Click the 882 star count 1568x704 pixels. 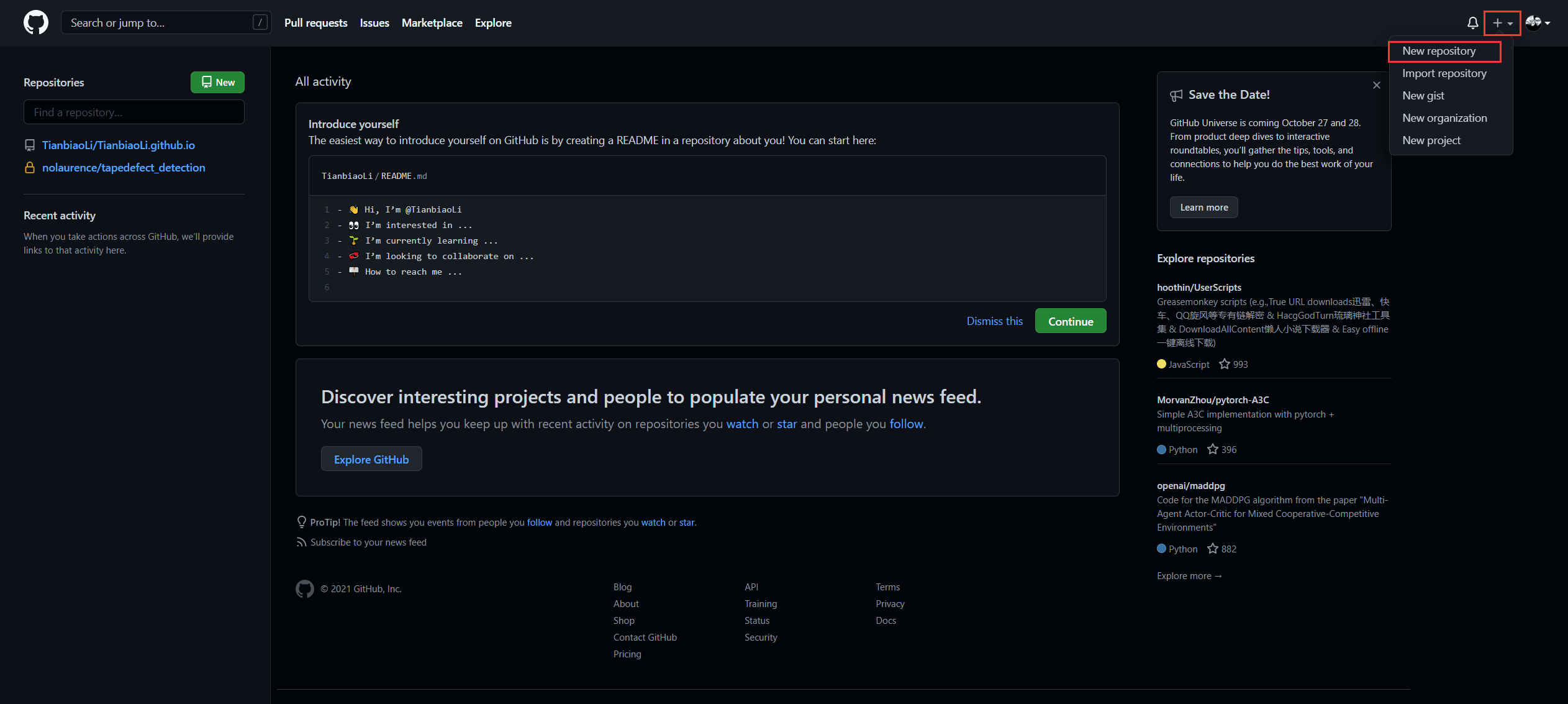(1228, 549)
